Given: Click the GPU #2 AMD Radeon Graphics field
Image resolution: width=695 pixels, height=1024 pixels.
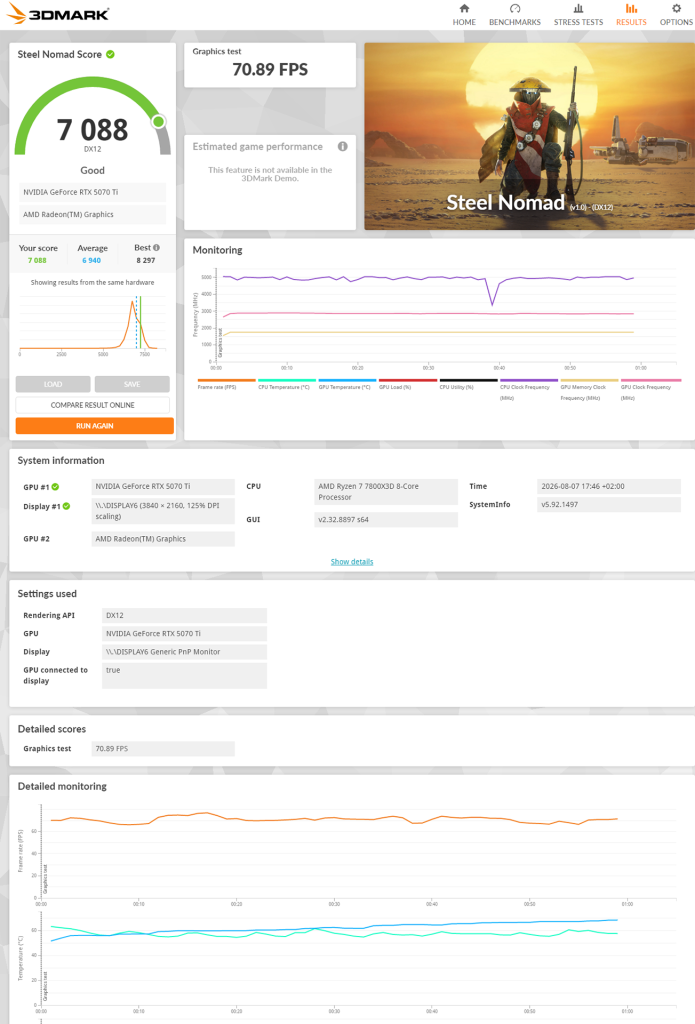Looking at the screenshot, I should tap(163, 539).
